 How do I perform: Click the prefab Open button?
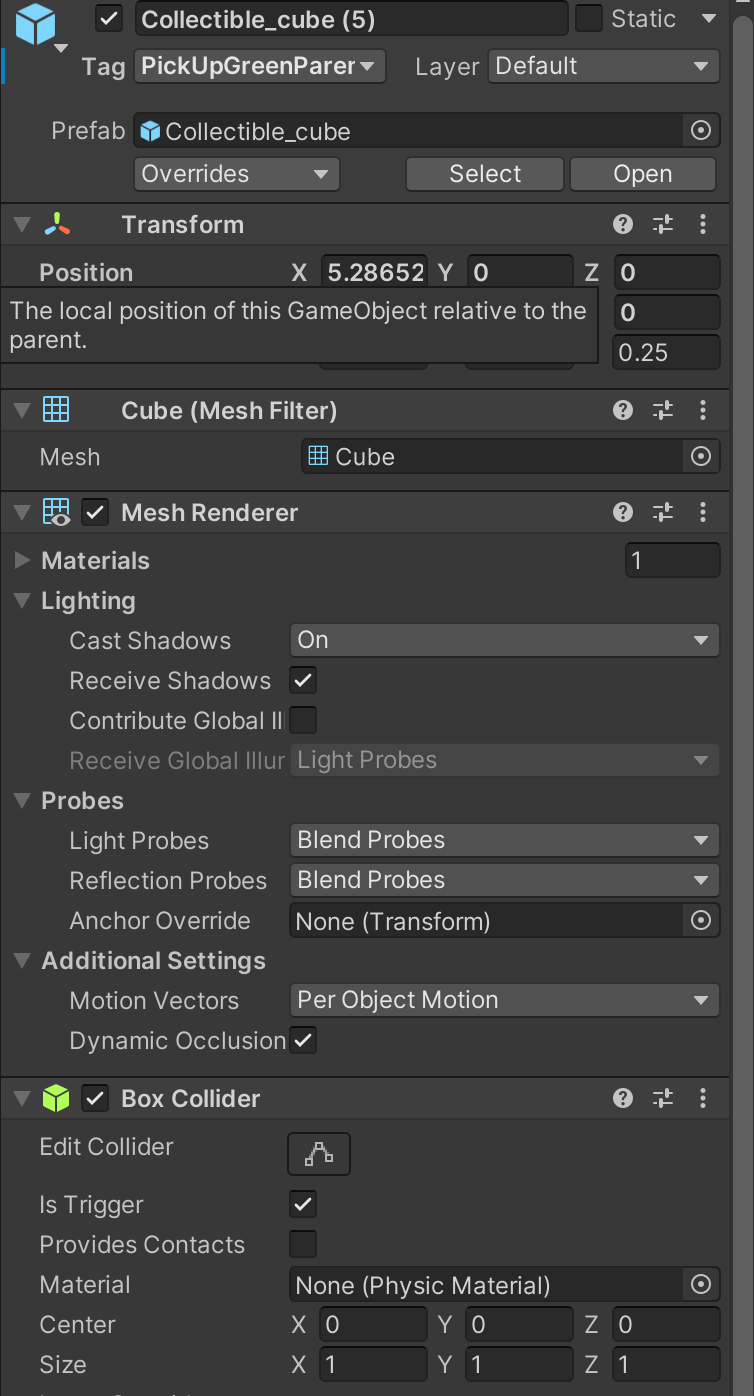(x=642, y=174)
